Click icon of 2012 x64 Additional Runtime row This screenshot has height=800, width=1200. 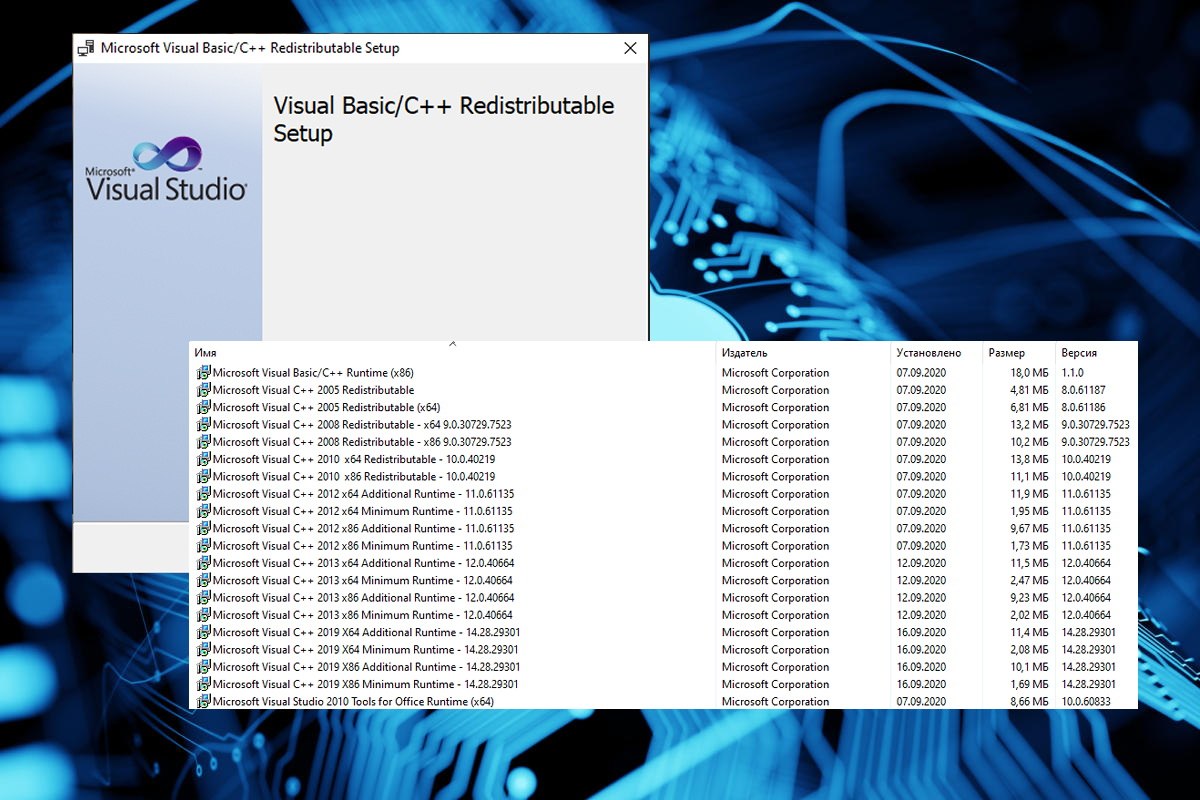203,494
